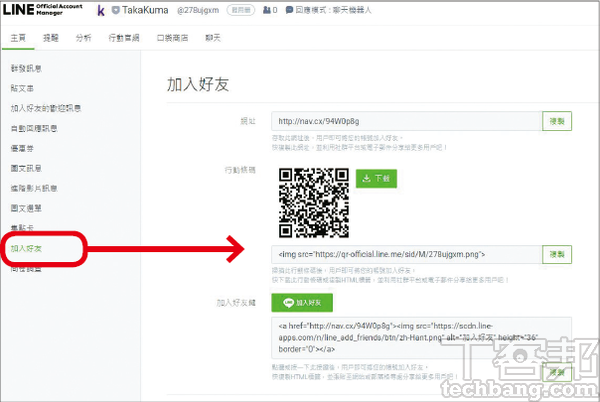600x402 pixels.
Task: Click the friends count people icon
Action: click(x=267, y=10)
